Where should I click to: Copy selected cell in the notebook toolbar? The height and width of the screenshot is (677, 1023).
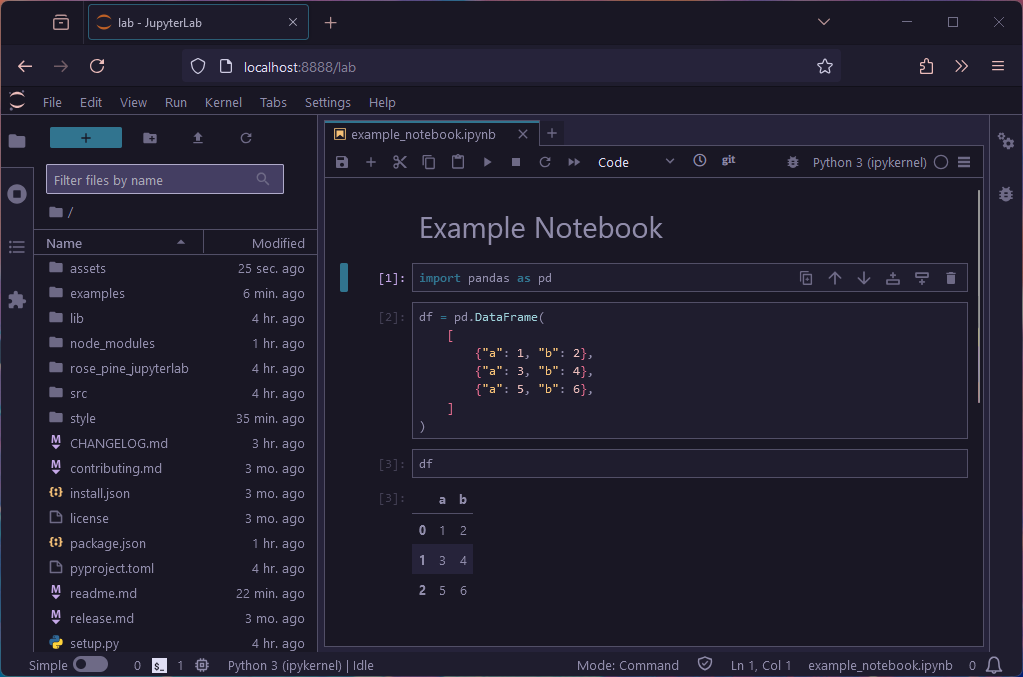click(x=429, y=162)
